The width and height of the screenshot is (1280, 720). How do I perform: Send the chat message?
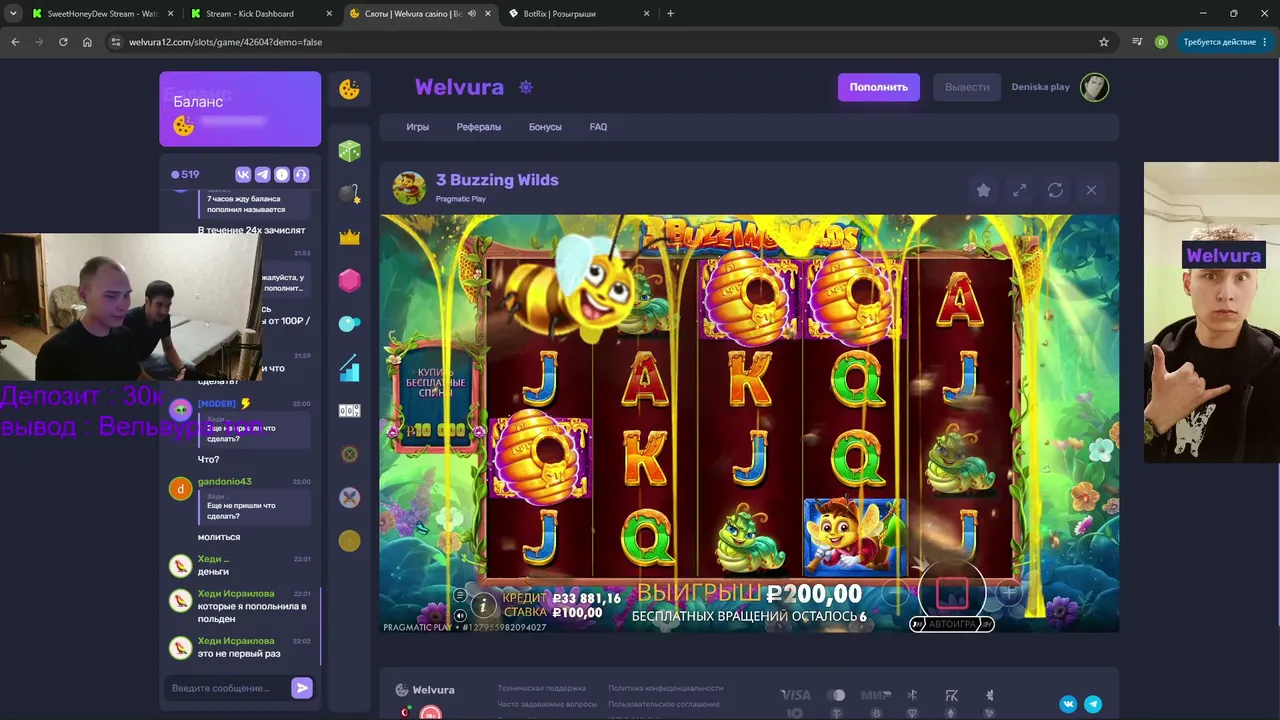click(302, 688)
